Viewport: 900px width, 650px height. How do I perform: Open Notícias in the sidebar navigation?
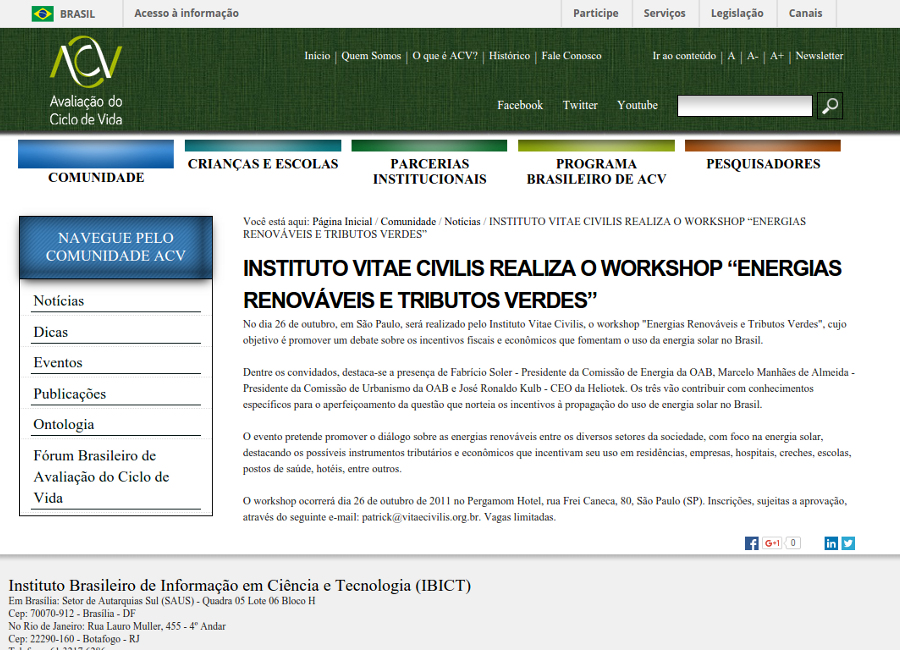point(59,301)
